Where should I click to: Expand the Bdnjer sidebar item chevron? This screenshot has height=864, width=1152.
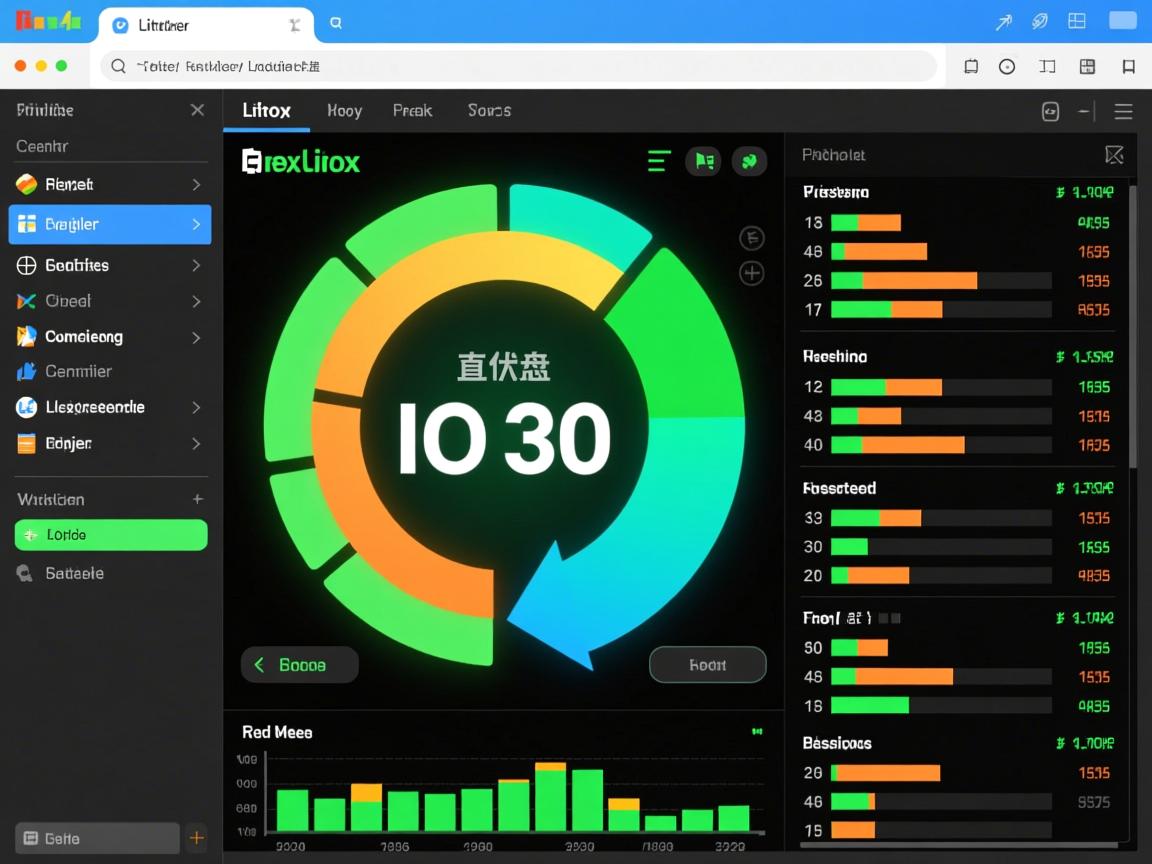tap(196, 444)
